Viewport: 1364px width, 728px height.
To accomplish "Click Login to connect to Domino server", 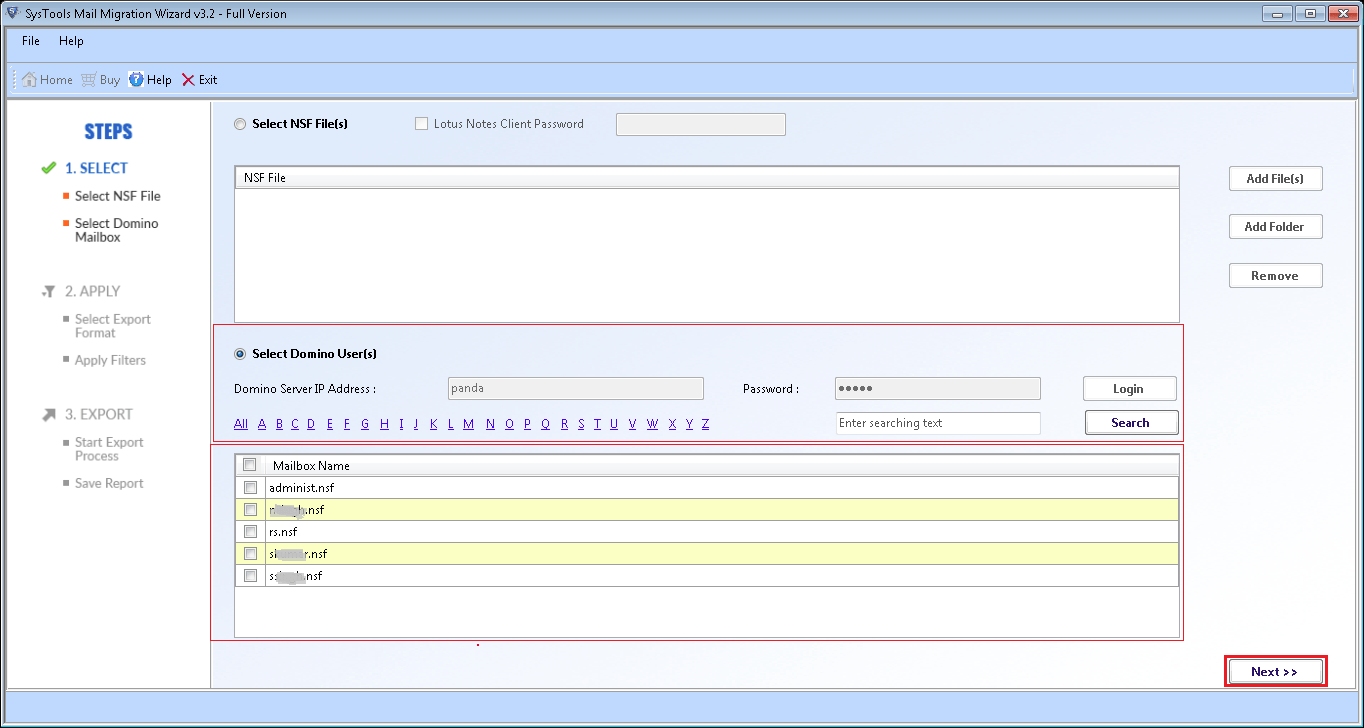I will pos(1129,388).
